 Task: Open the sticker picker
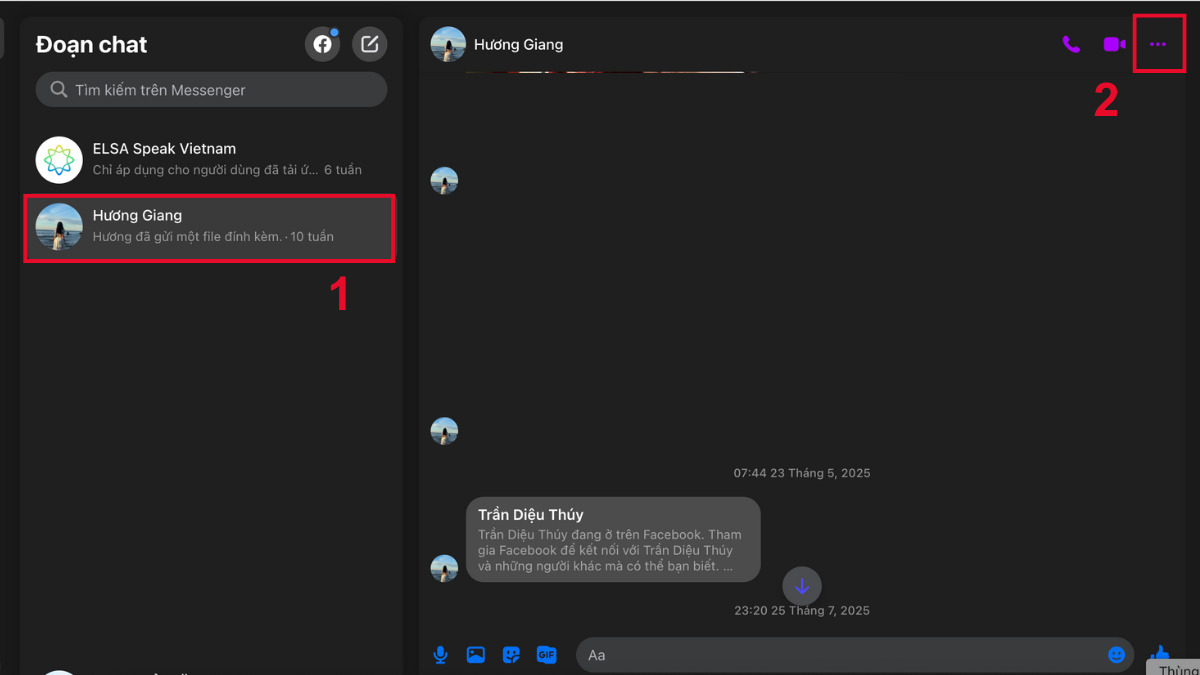point(511,654)
